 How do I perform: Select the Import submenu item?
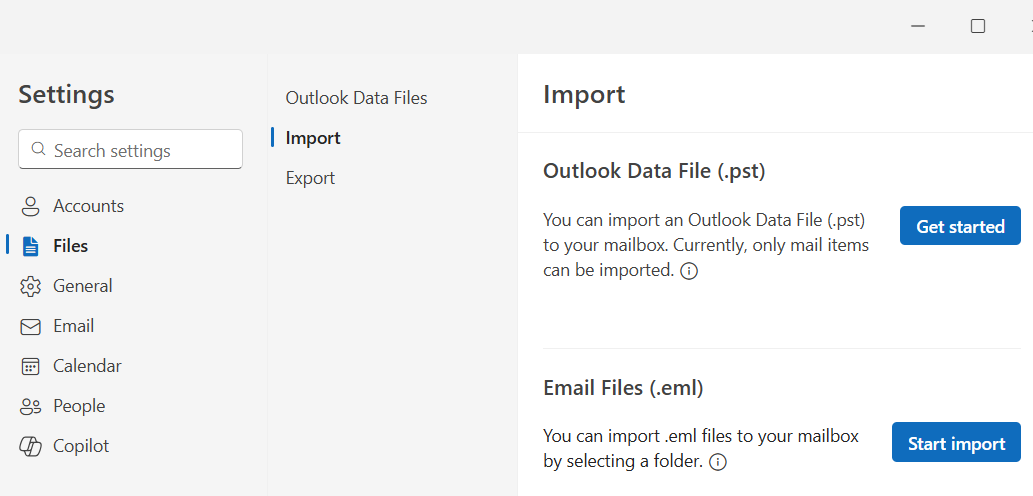pos(313,138)
